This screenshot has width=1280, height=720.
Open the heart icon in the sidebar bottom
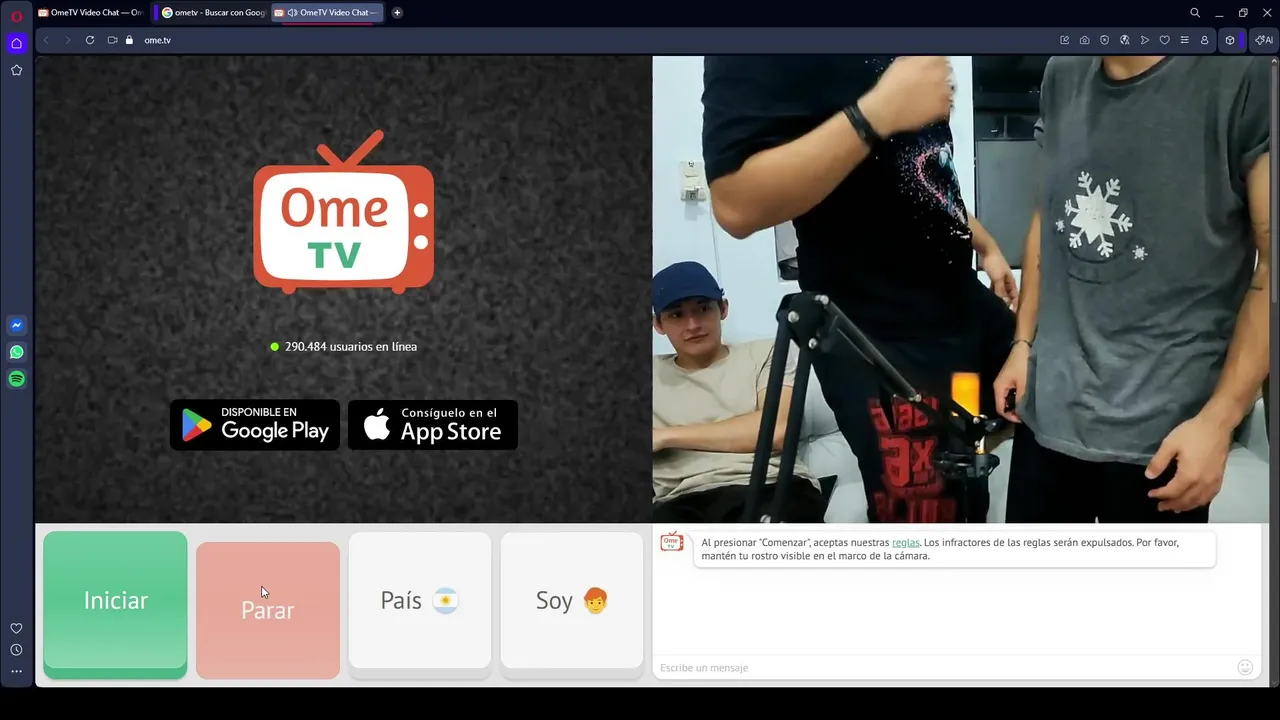[16, 628]
